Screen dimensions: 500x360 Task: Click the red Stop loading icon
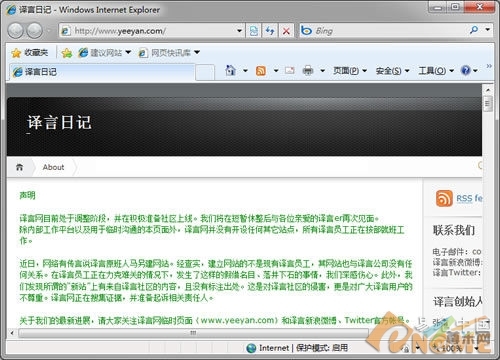286,31
